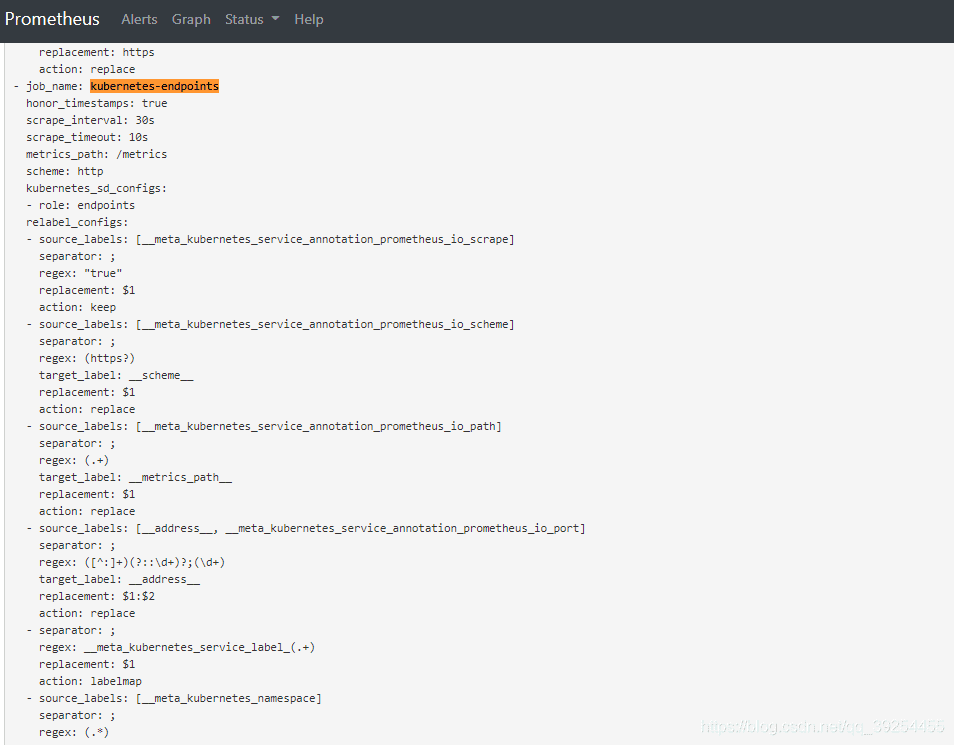Click the regex: (https?) line
The width and height of the screenshot is (954, 745).
click(87, 358)
